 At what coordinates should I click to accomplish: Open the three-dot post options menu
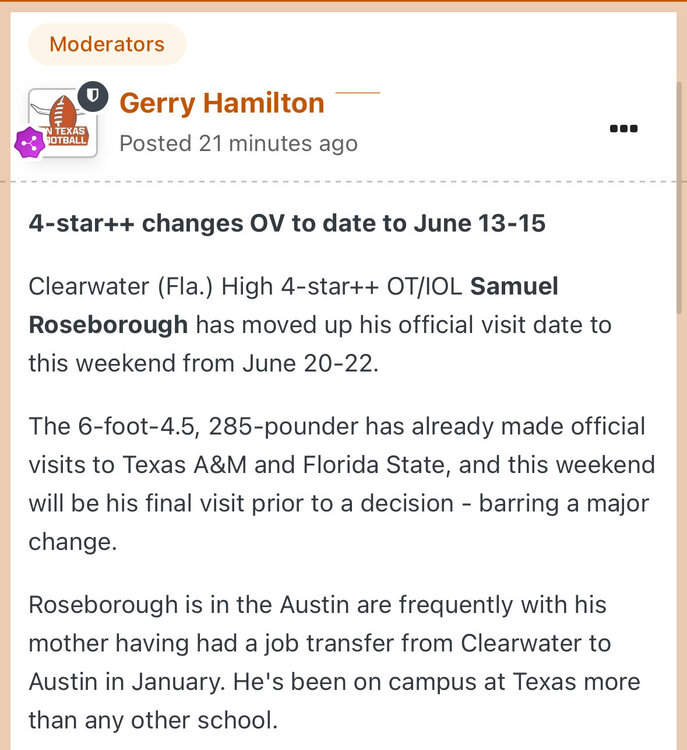coord(623,128)
